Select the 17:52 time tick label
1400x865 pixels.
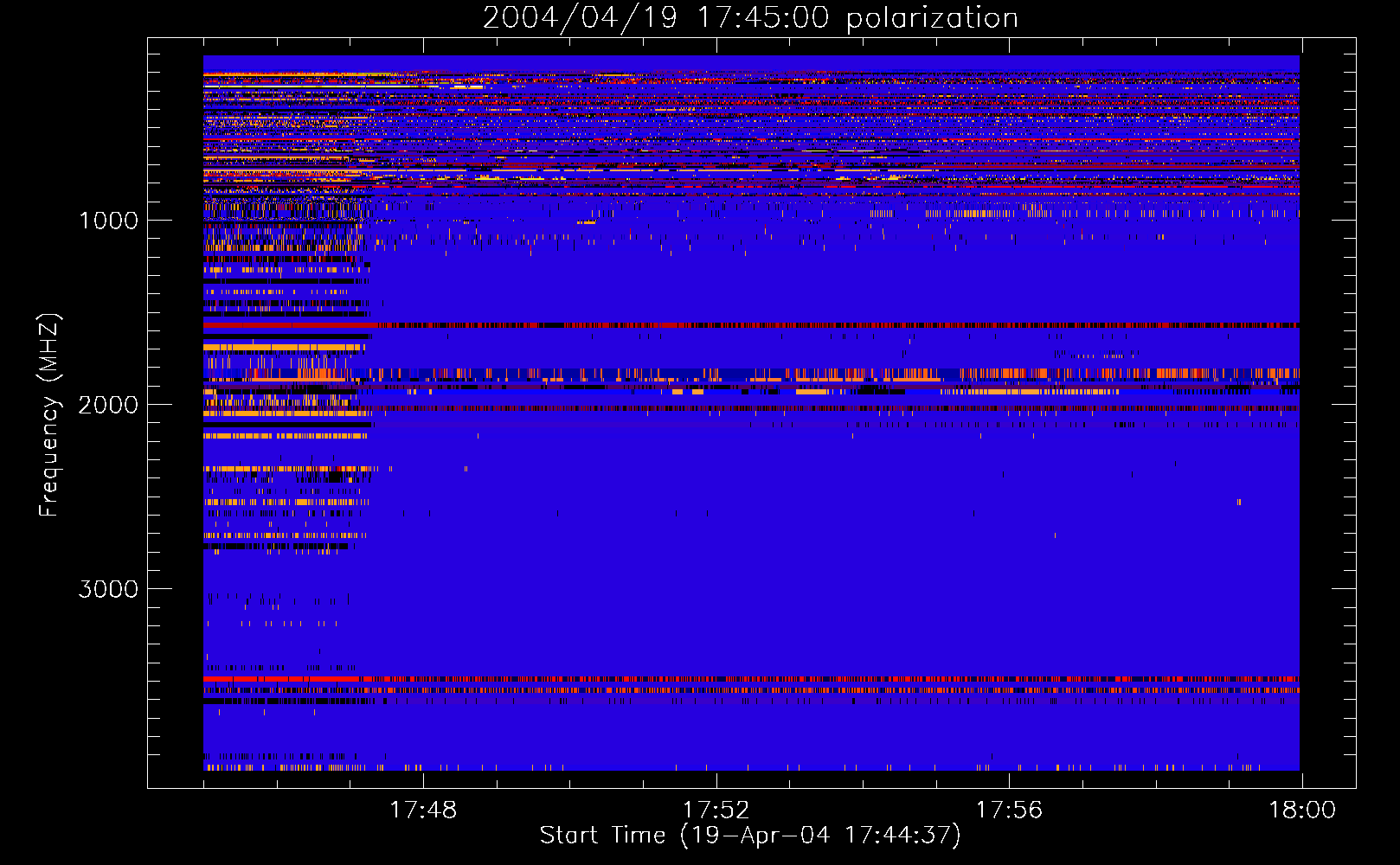pos(716,811)
